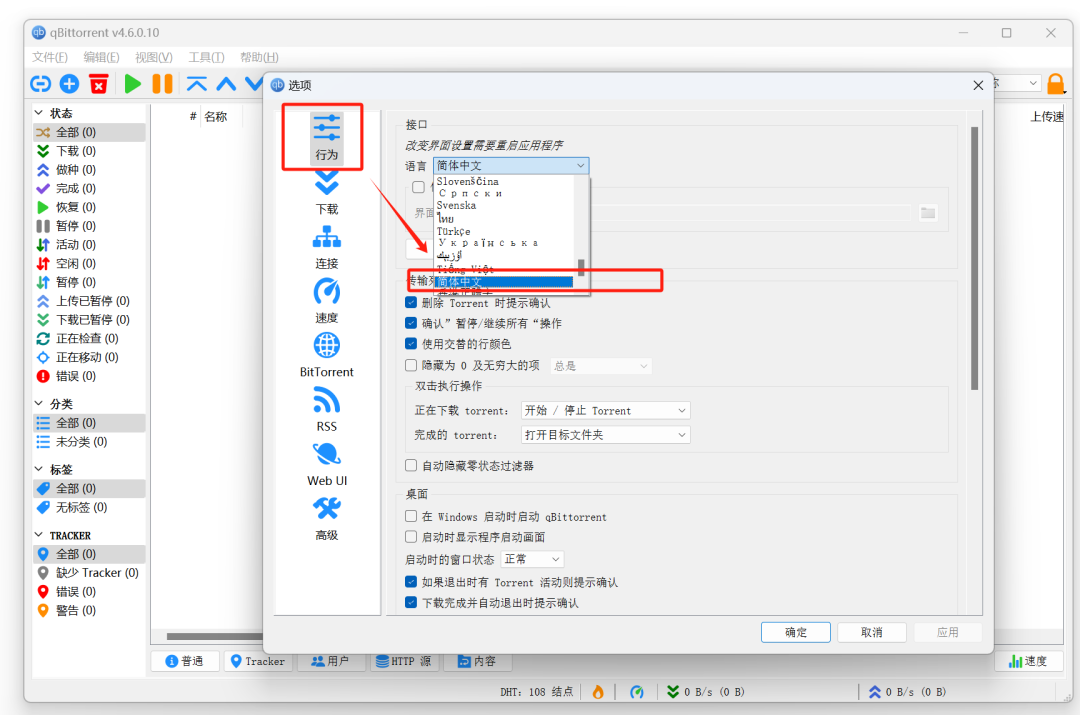Enable 在 Windows 启动时启动 qBittorrent checkbox
The width and height of the screenshot is (1080, 715).
[x=411, y=516]
